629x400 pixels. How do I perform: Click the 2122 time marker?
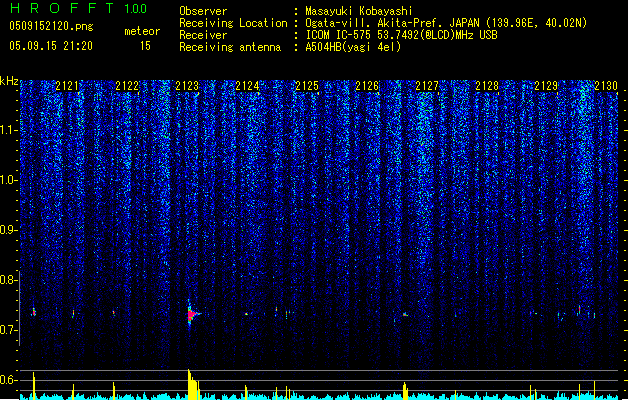(x=127, y=86)
